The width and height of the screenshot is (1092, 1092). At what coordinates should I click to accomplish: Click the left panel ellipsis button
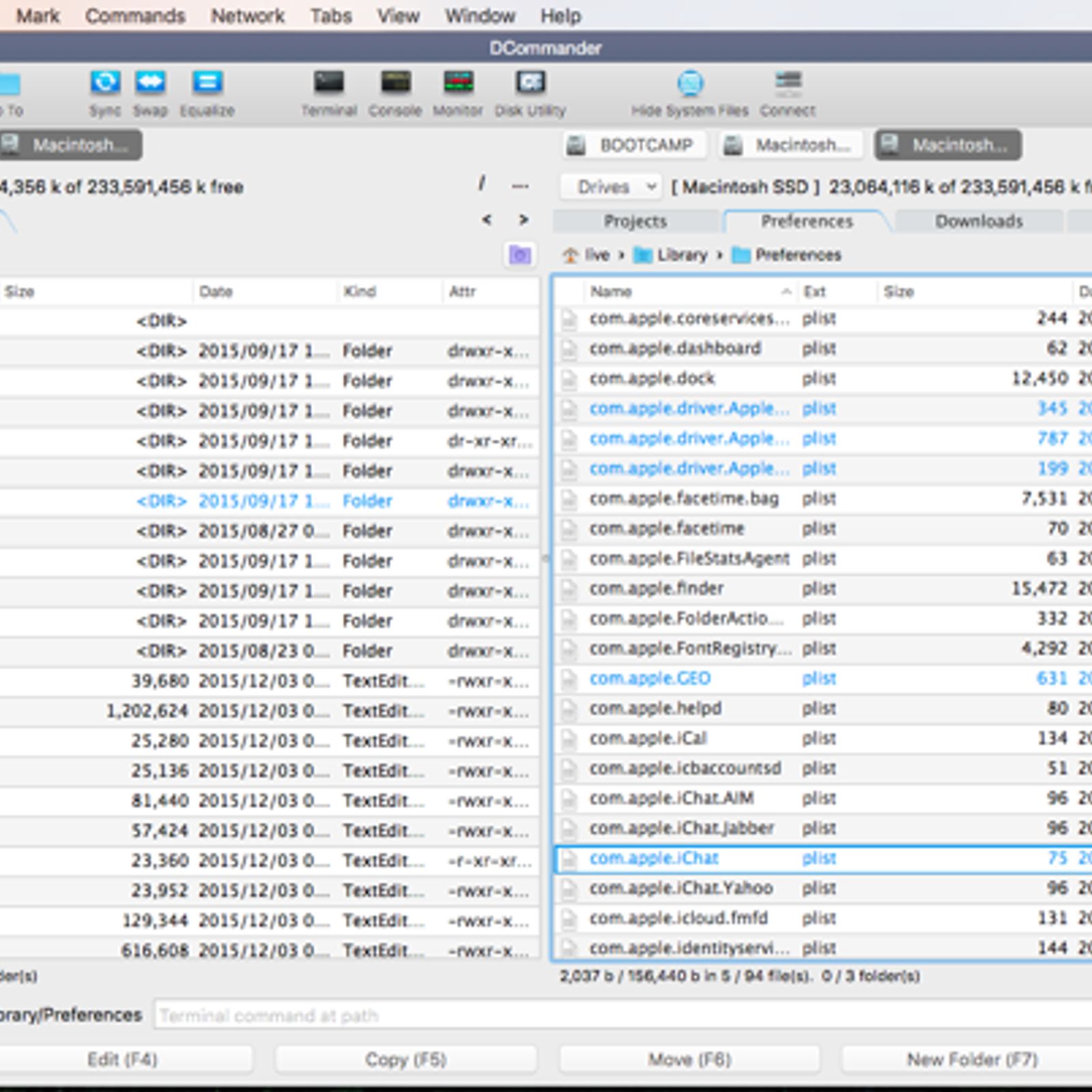click(520, 186)
